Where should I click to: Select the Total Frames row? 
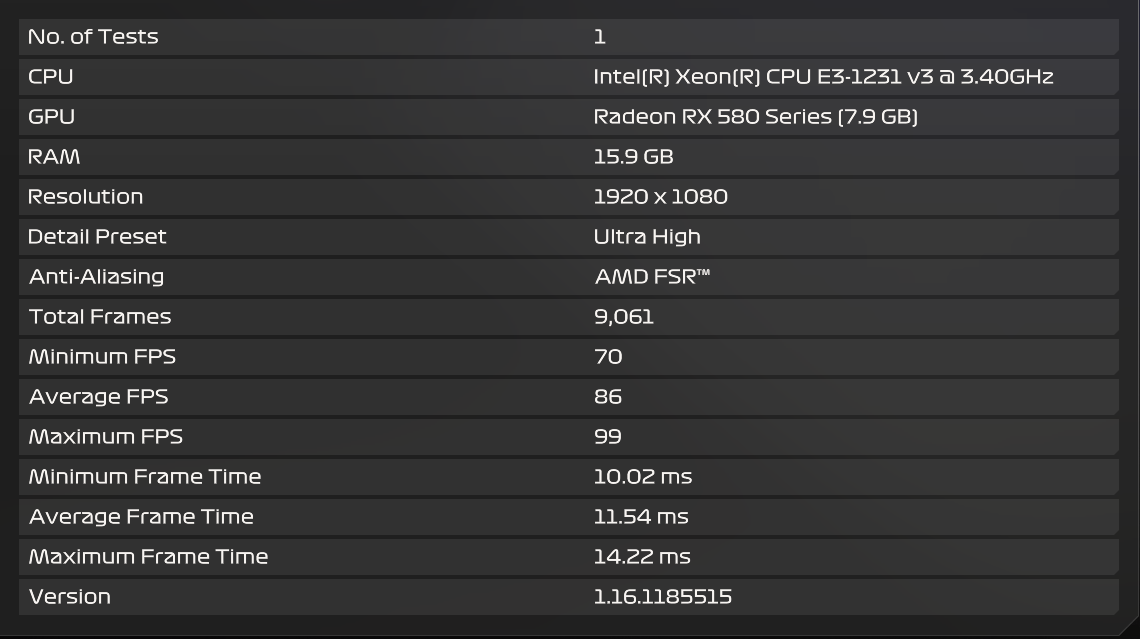[x=569, y=317]
